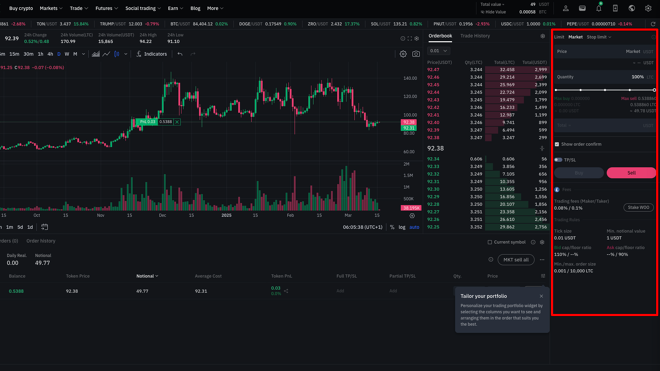This screenshot has height=371, width=660.
Task: Close the Tailor your portfolio popup
Action: [541, 296]
